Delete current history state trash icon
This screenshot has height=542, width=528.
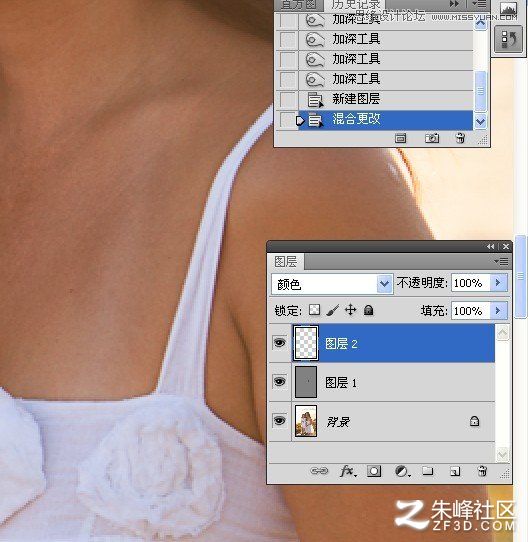[460, 138]
